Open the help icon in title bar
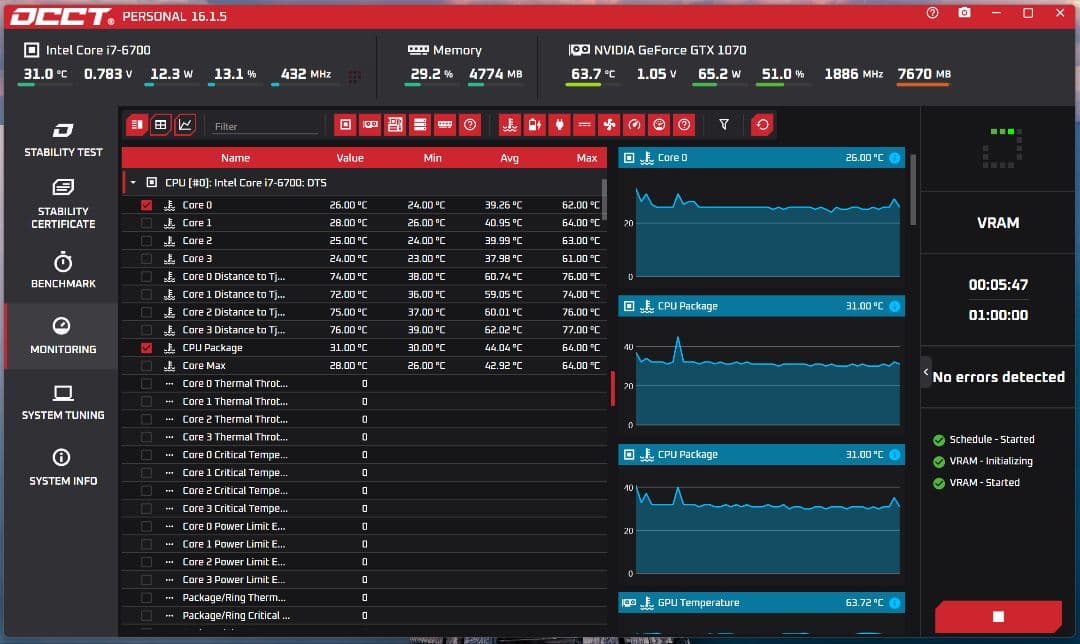Image resolution: width=1080 pixels, height=644 pixels. (x=933, y=13)
